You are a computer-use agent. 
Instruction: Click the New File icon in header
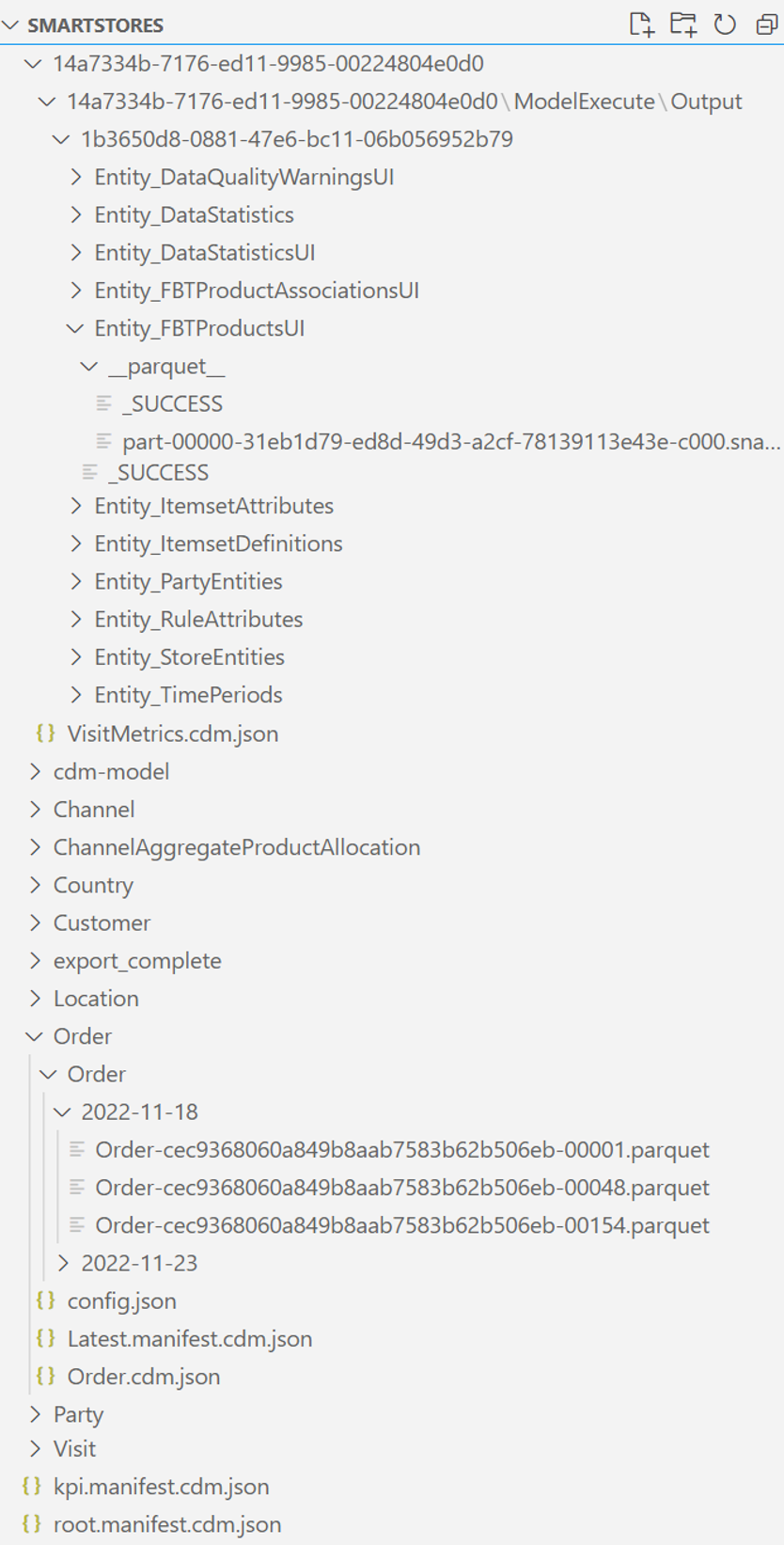(x=641, y=24)
